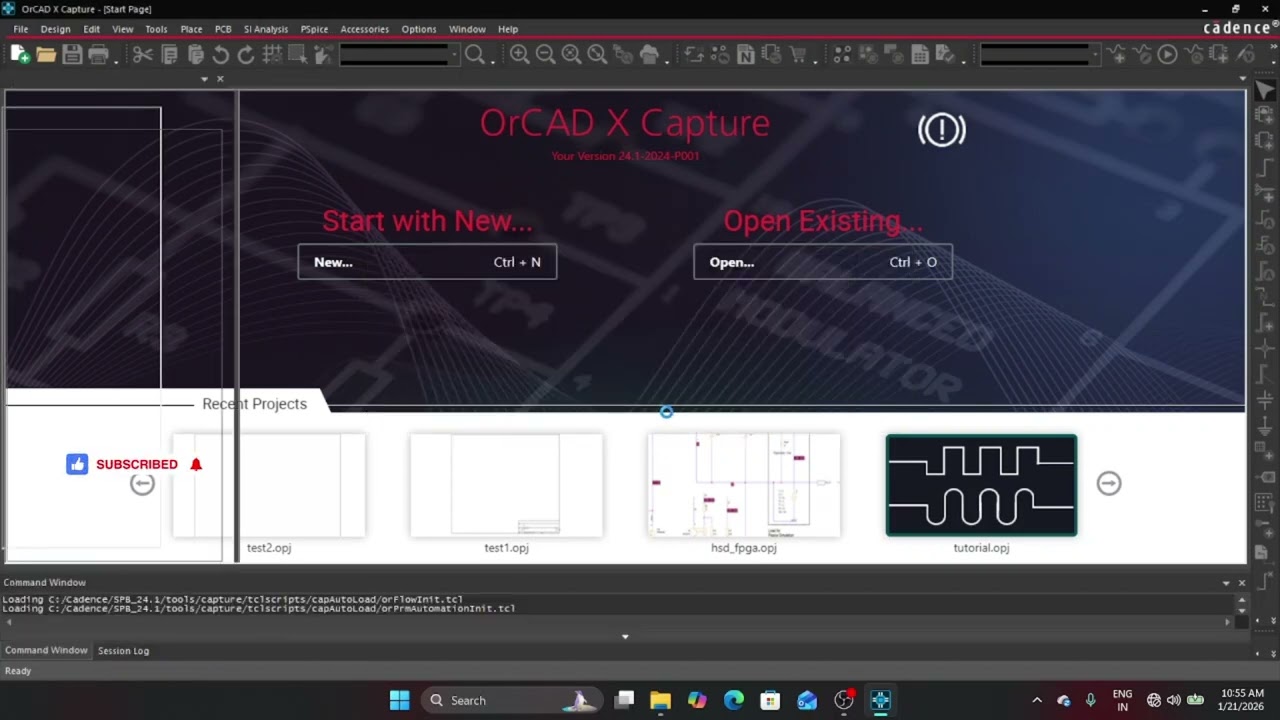Click the Zoom In icon
The width and height of the screenshot is (1280, 720).
click(x=520, y=55)
